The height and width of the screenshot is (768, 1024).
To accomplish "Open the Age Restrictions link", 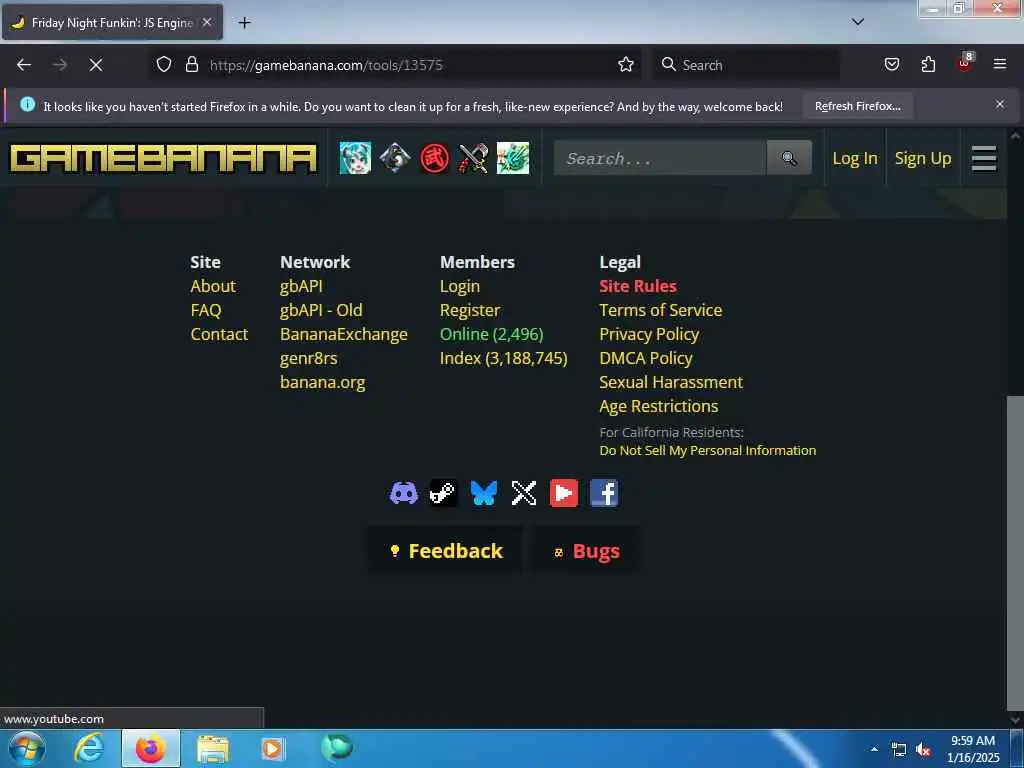I will [x=659, y=406].
